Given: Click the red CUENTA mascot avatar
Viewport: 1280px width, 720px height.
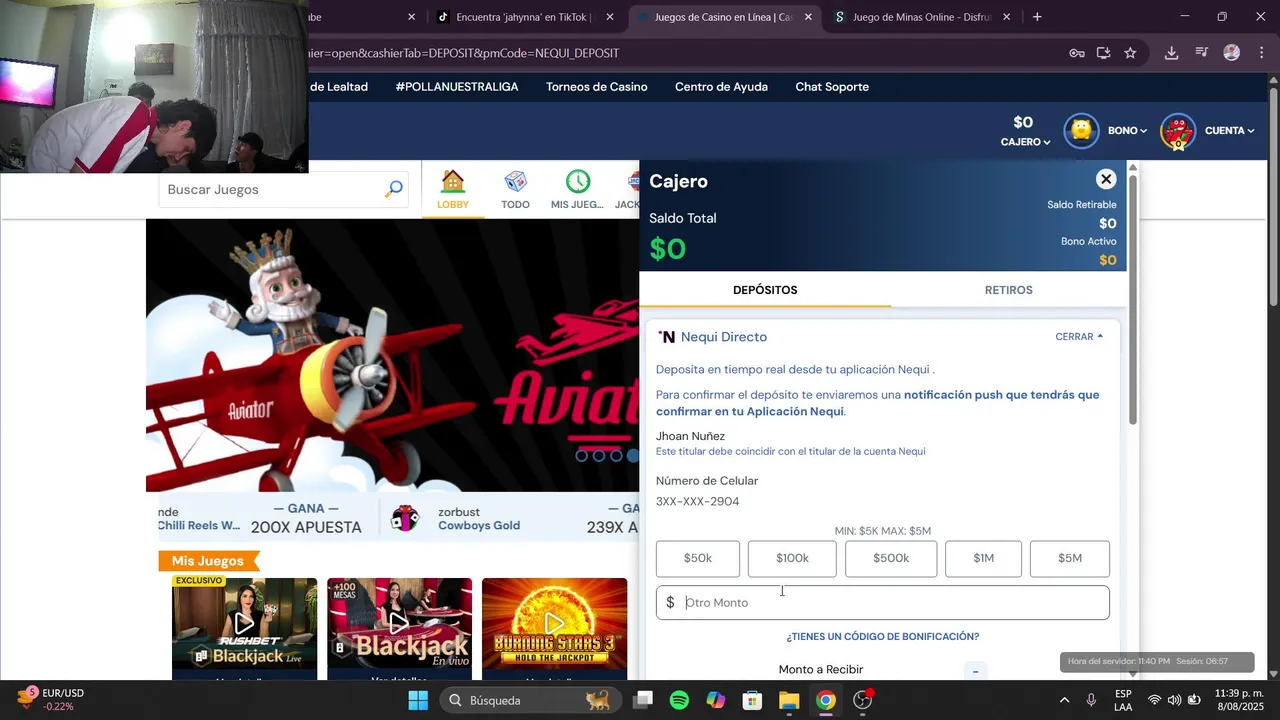Looking at the screenshot, I should (x=1178, y=131).
